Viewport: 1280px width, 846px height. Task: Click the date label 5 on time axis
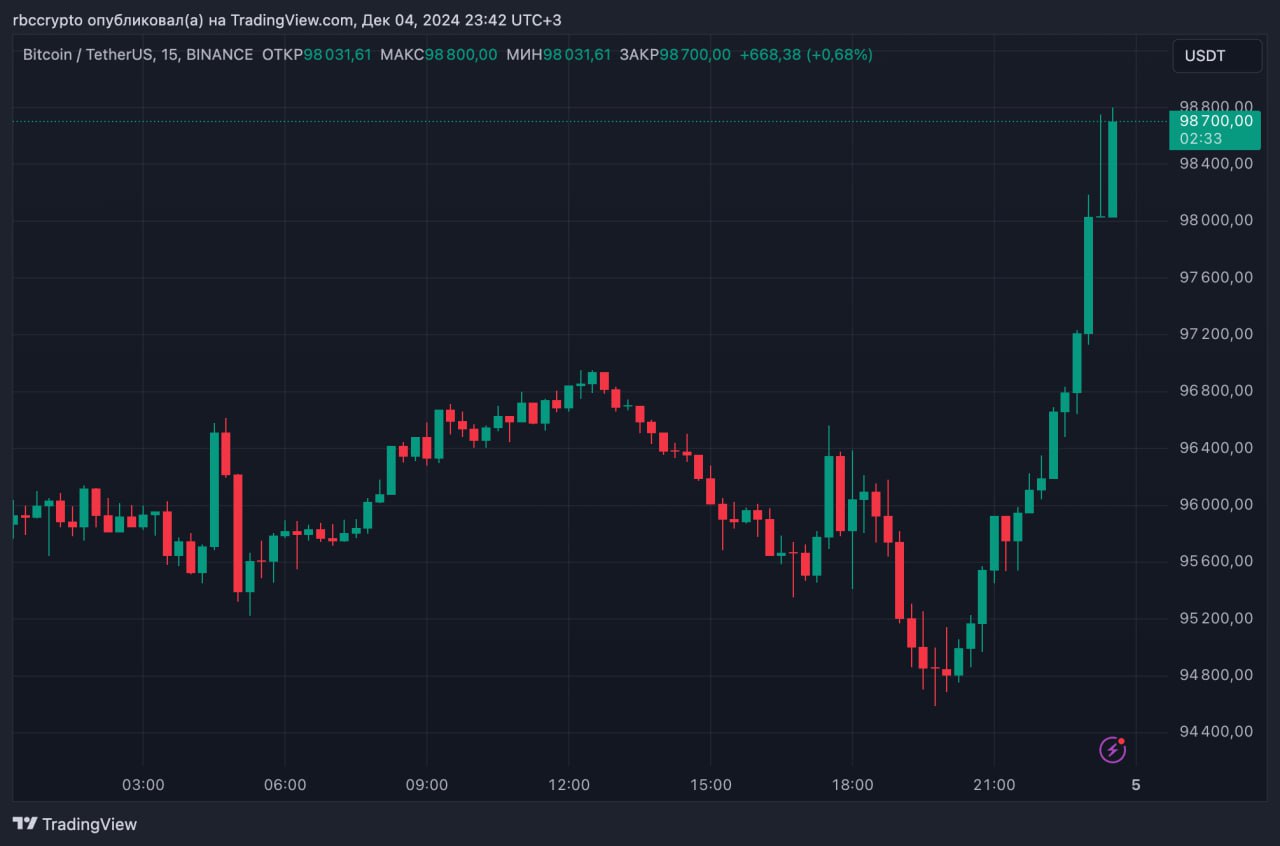point(1136,785)
